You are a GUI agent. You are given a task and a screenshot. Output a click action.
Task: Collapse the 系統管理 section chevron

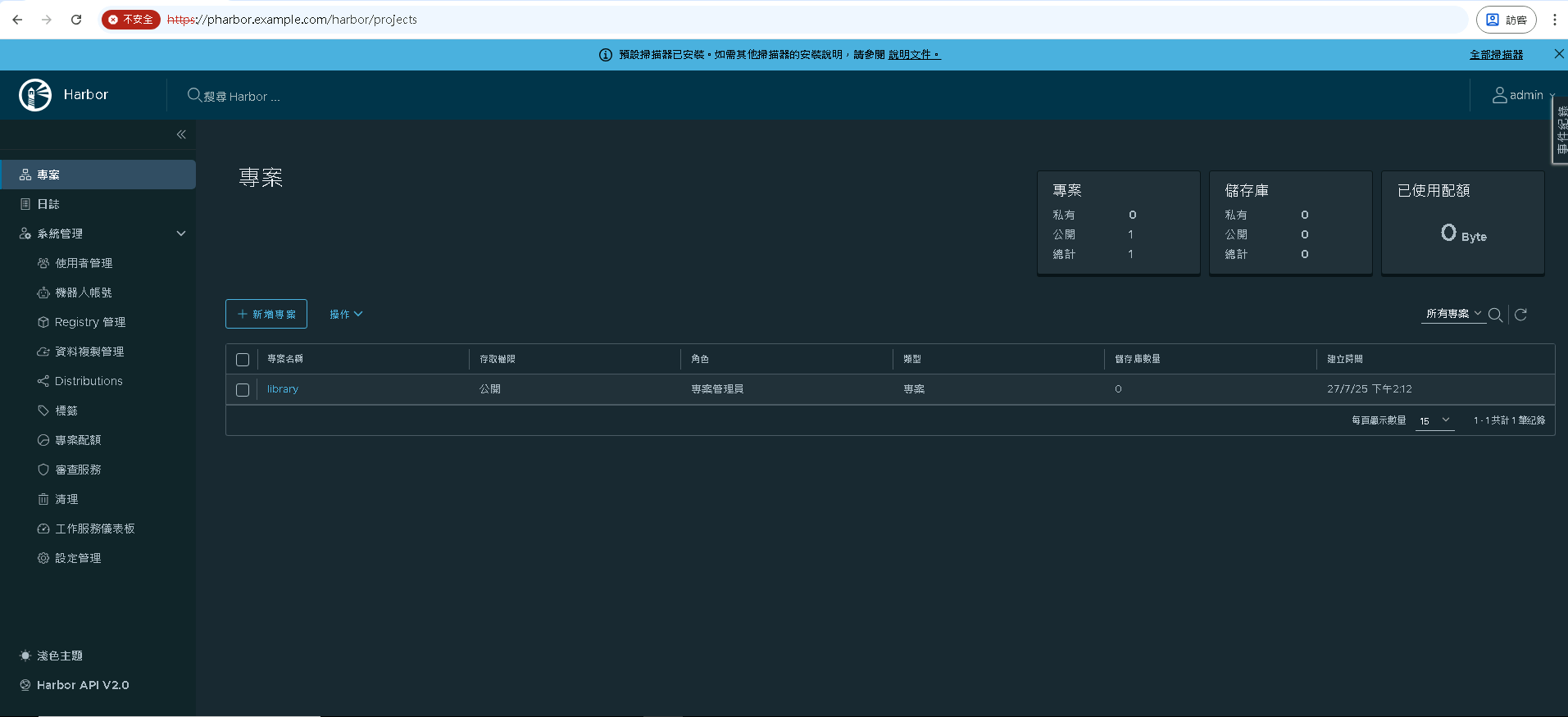(x=181, y=234)
